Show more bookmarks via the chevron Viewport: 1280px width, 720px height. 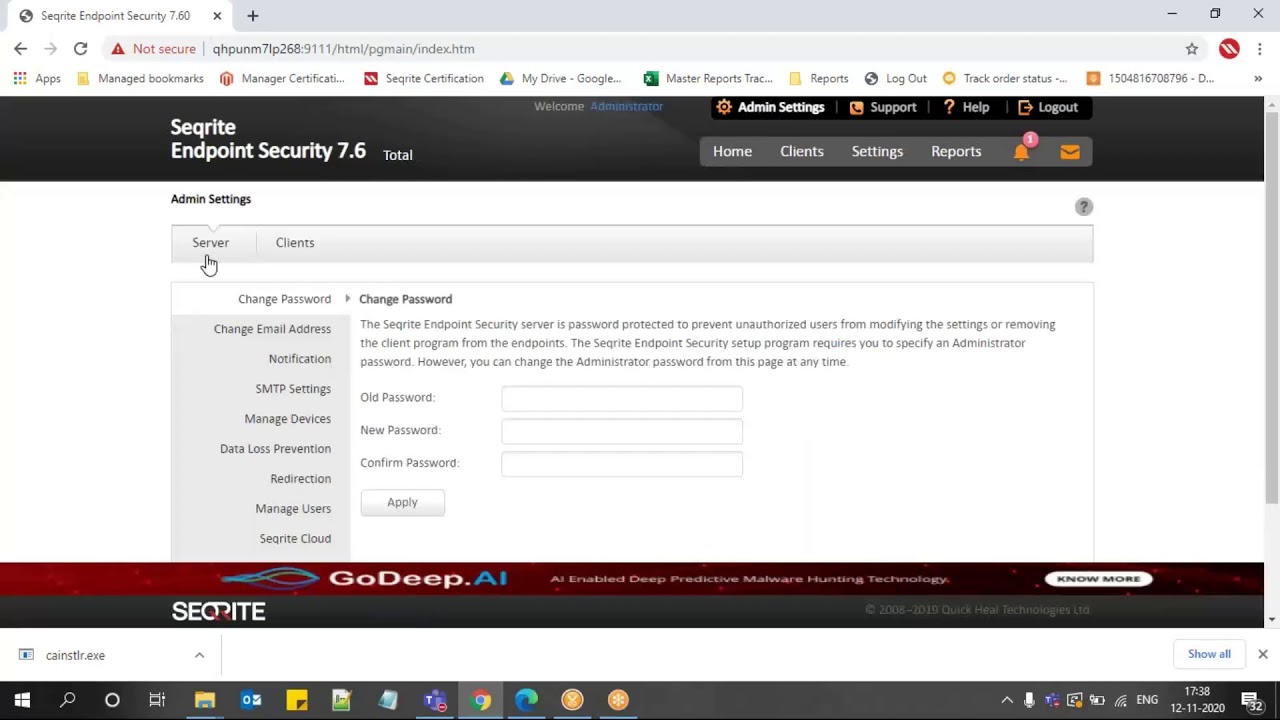[x=1258, y=78]
